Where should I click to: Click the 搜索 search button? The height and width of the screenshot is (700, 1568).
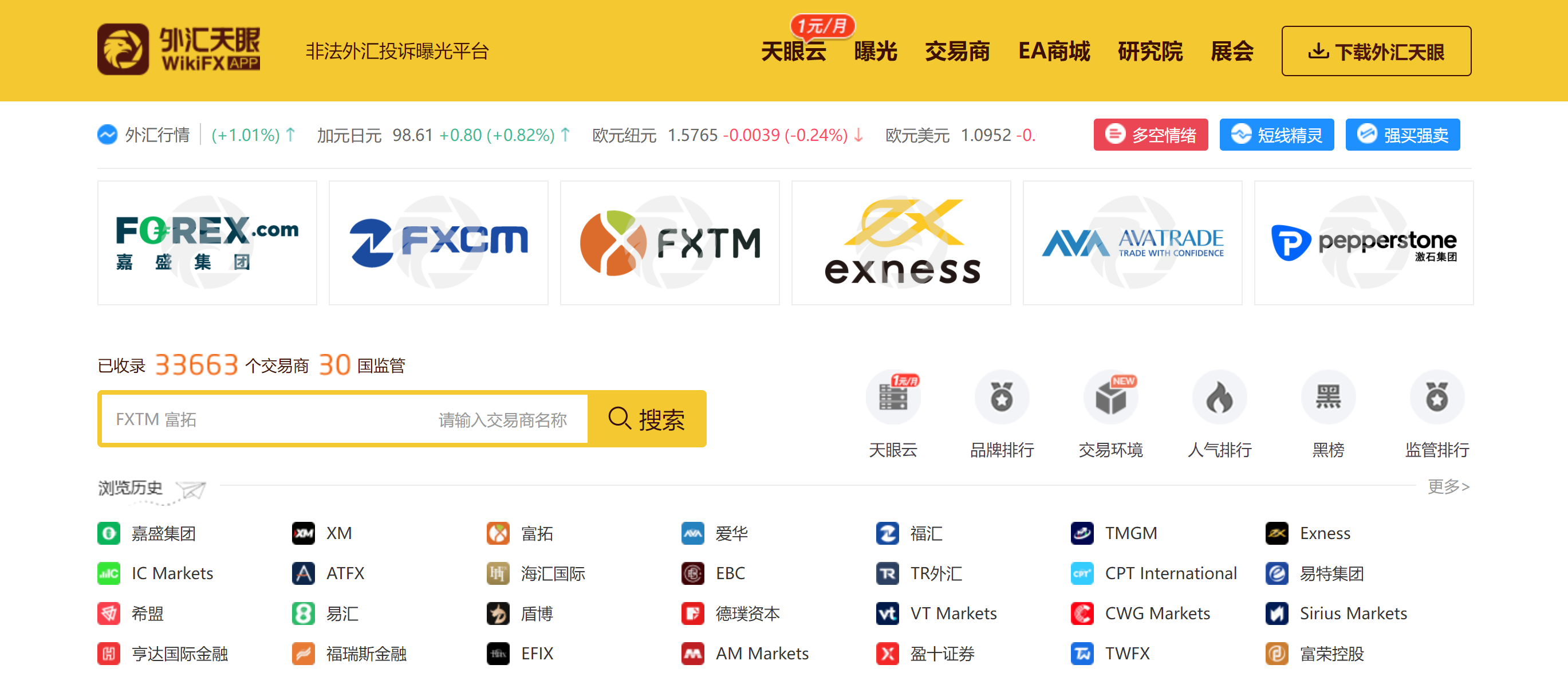point(647,419)
